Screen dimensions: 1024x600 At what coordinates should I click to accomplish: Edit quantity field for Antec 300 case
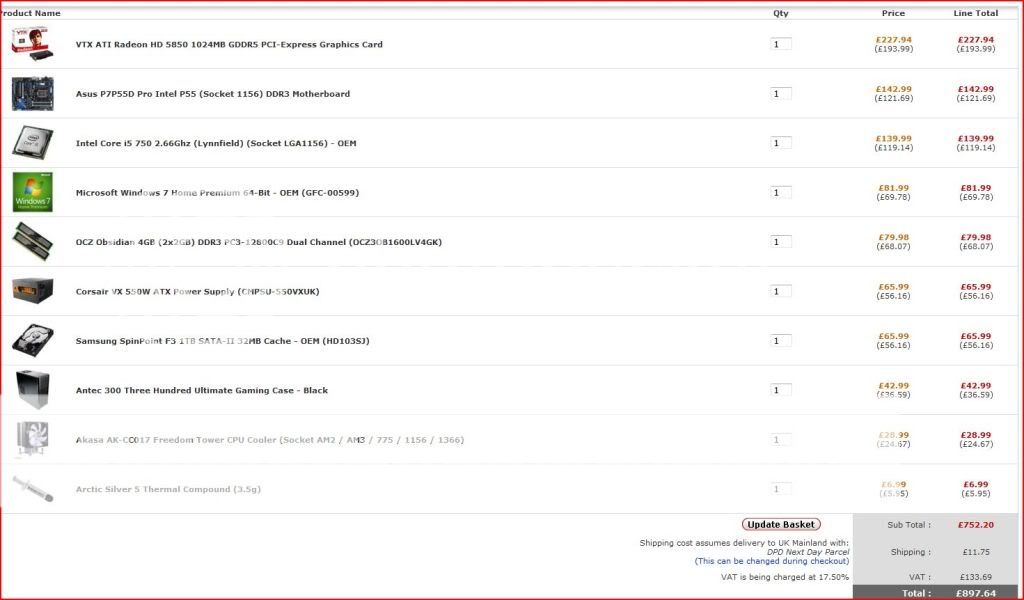pos(781,390)
